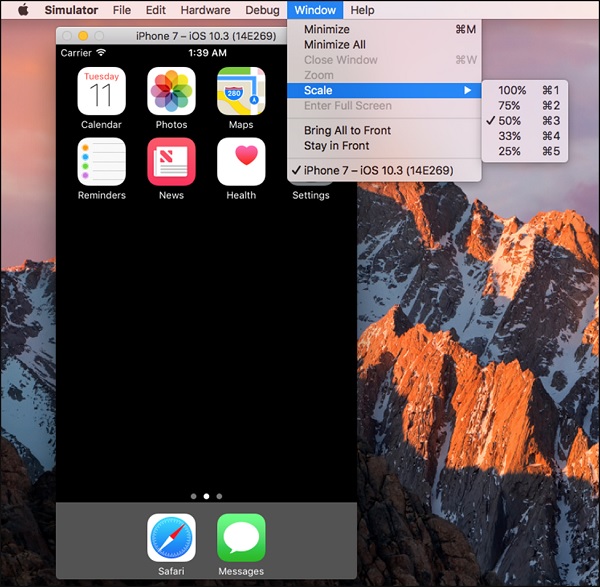Open the Reminders app
600x587 pixels.
pos(101,162)
